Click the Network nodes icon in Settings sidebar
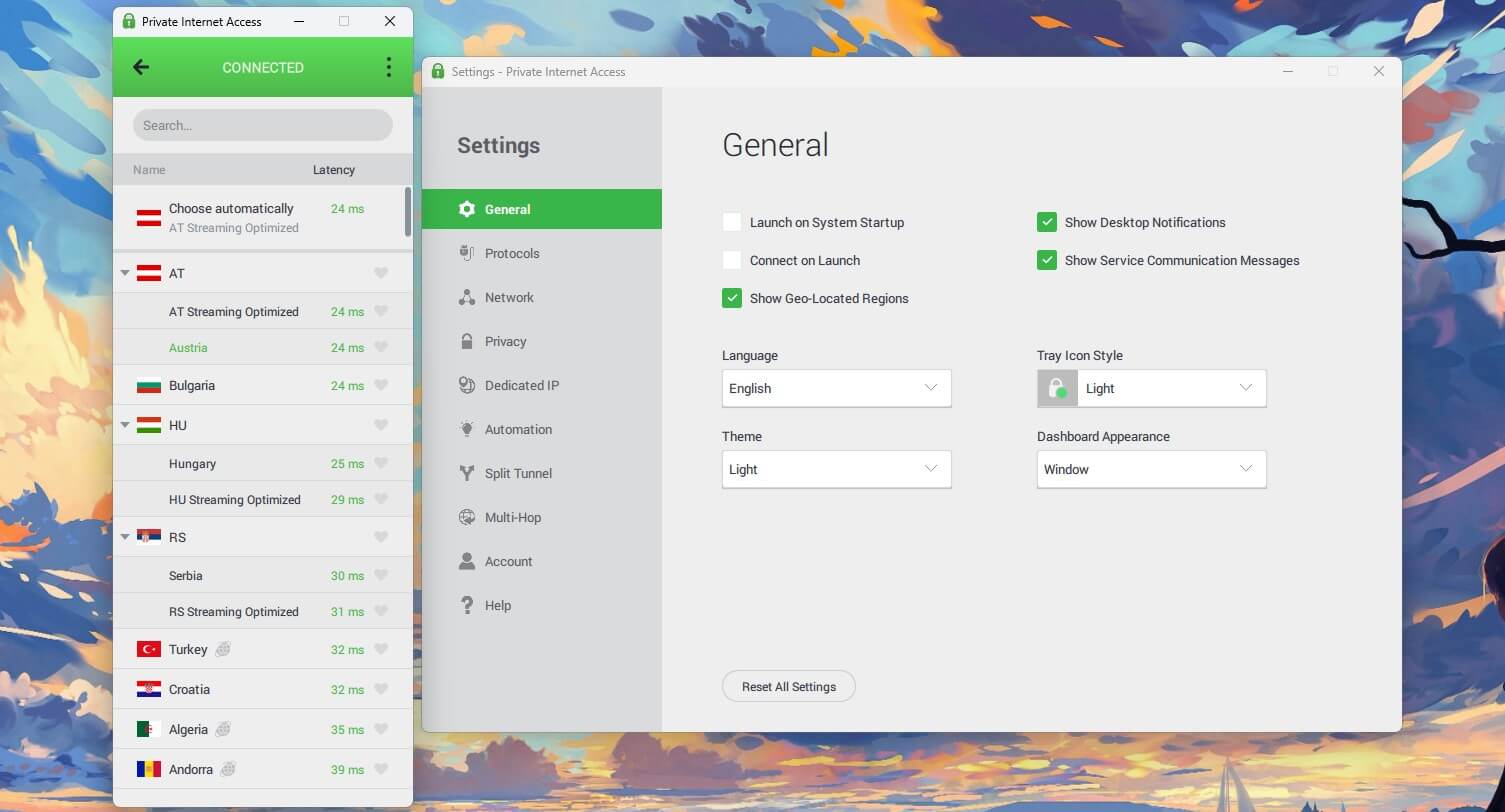This screenshot has width=1505, height=812. click(x=466, y=297)
